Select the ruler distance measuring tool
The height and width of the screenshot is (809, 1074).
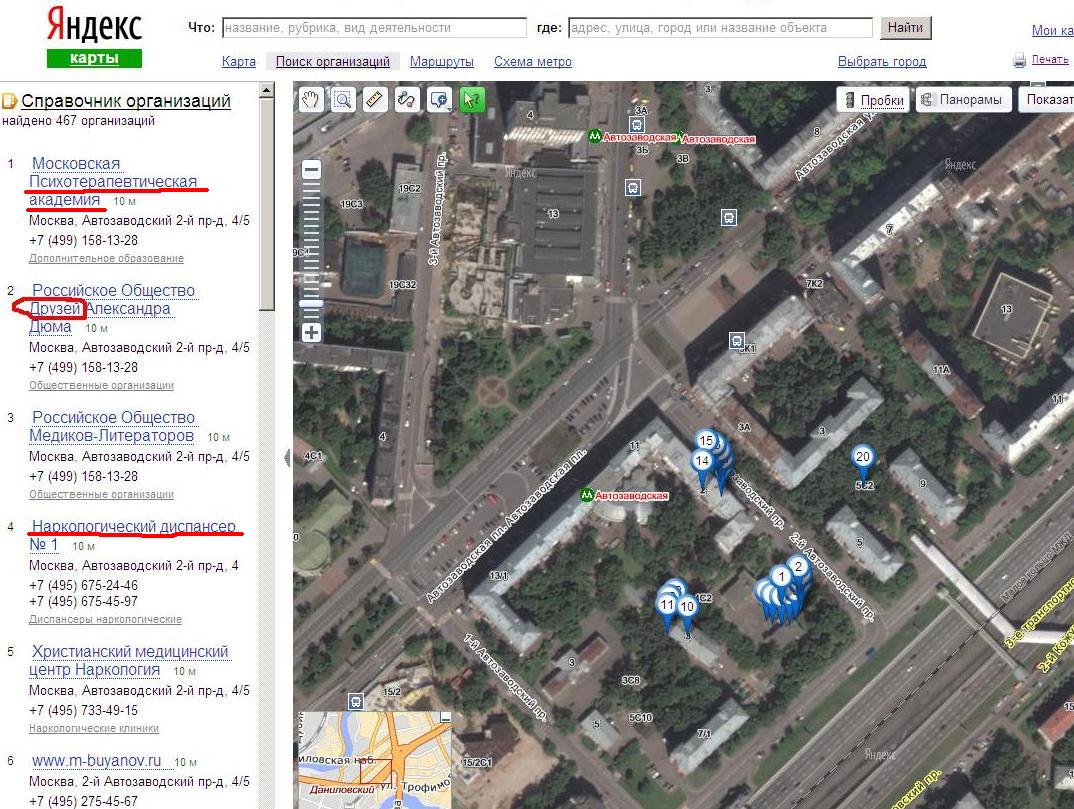click(x=375, y=99)
